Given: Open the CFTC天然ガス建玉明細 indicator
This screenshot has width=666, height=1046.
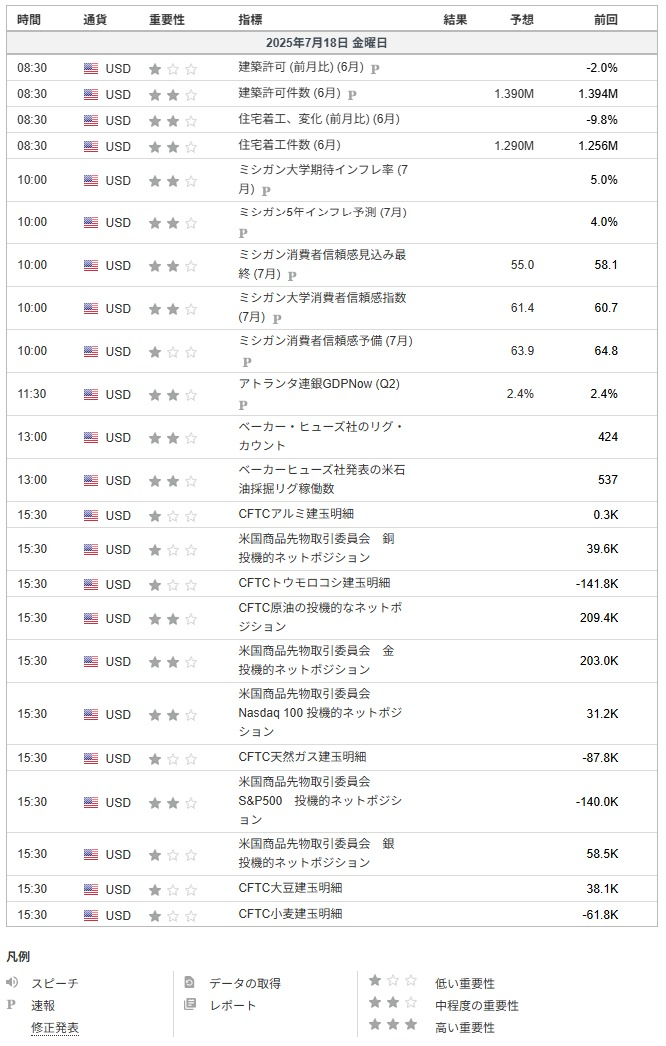Looking at the screenshot, I should [302, 757].
